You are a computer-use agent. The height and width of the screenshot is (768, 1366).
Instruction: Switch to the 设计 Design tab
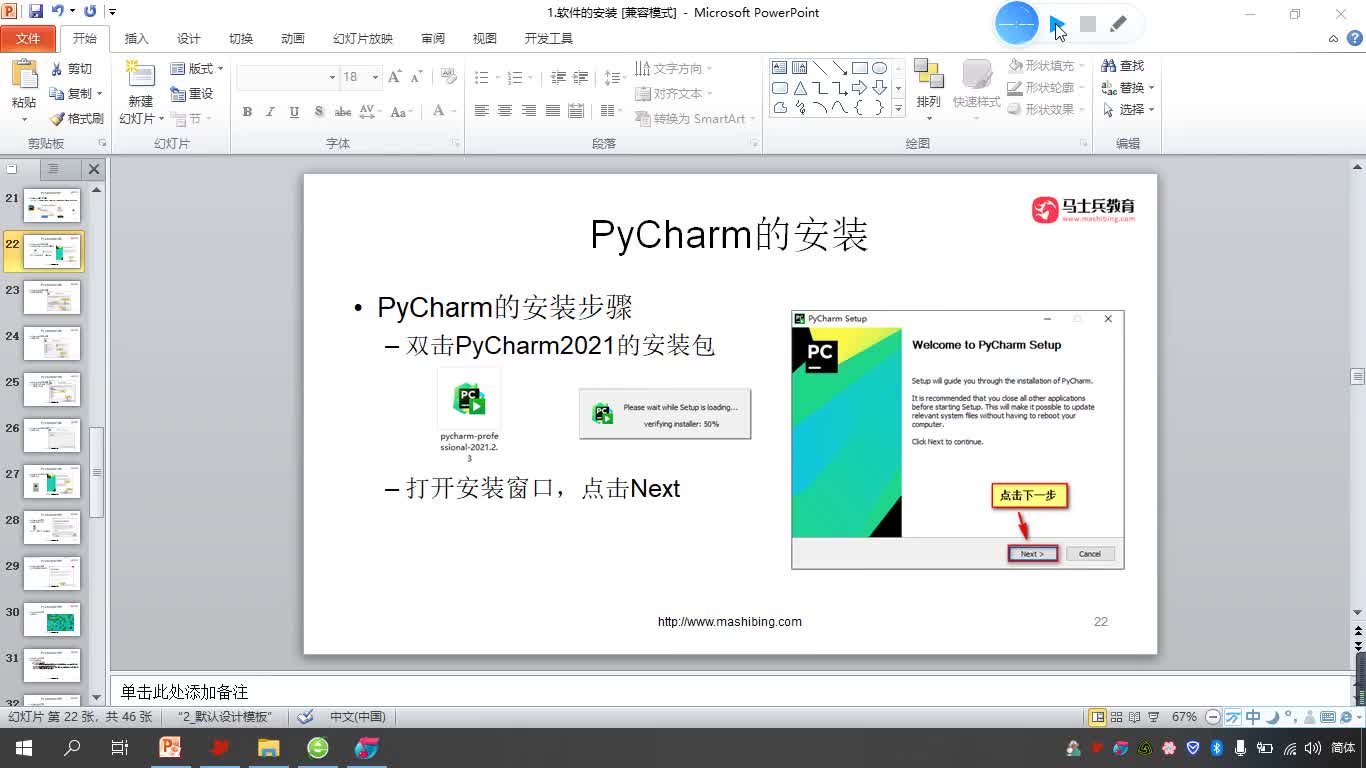coord(188,38)
